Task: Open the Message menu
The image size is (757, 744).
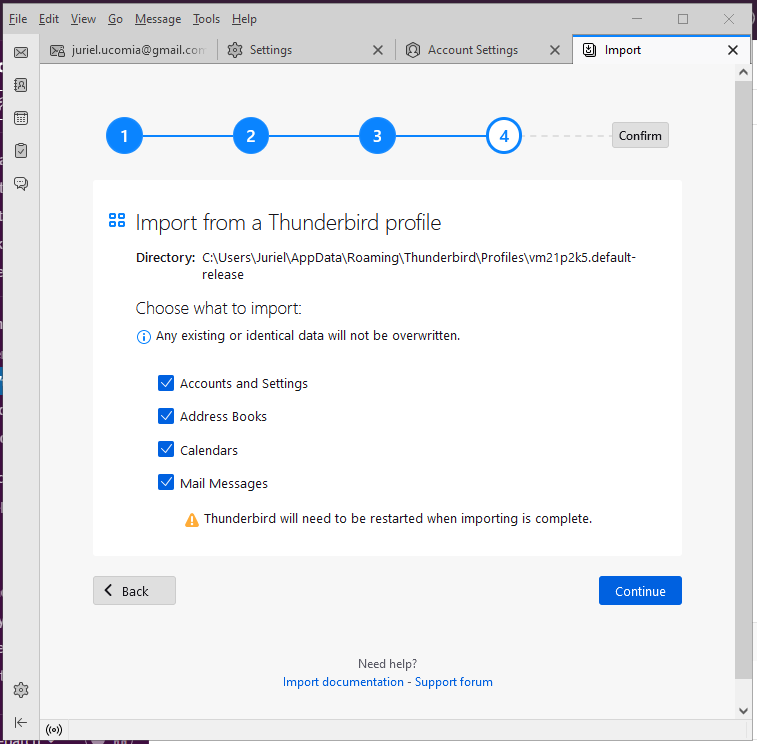Action: click(x=158, y=19)
